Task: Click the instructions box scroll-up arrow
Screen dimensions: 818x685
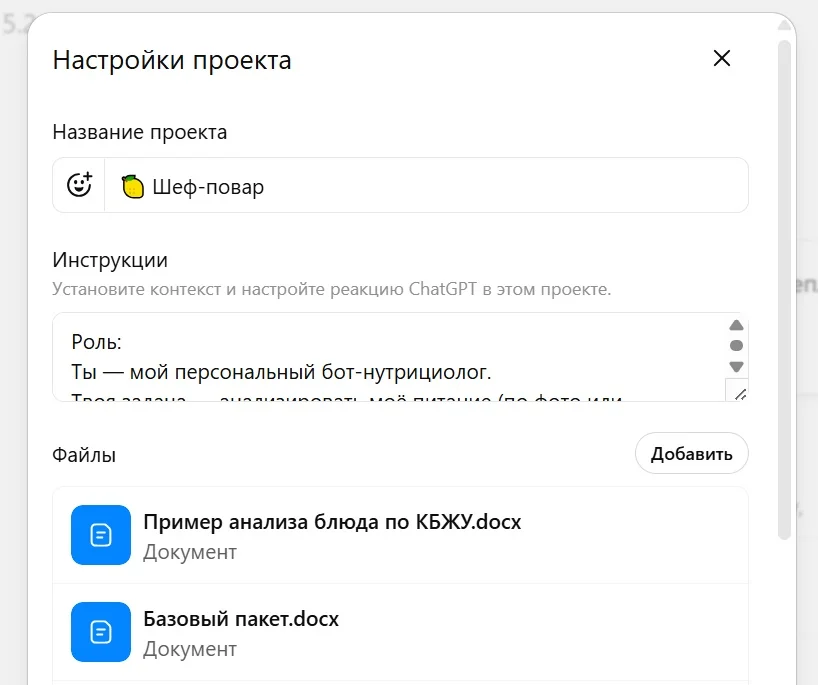Action: pyautogui.click(x=737, y=326)
